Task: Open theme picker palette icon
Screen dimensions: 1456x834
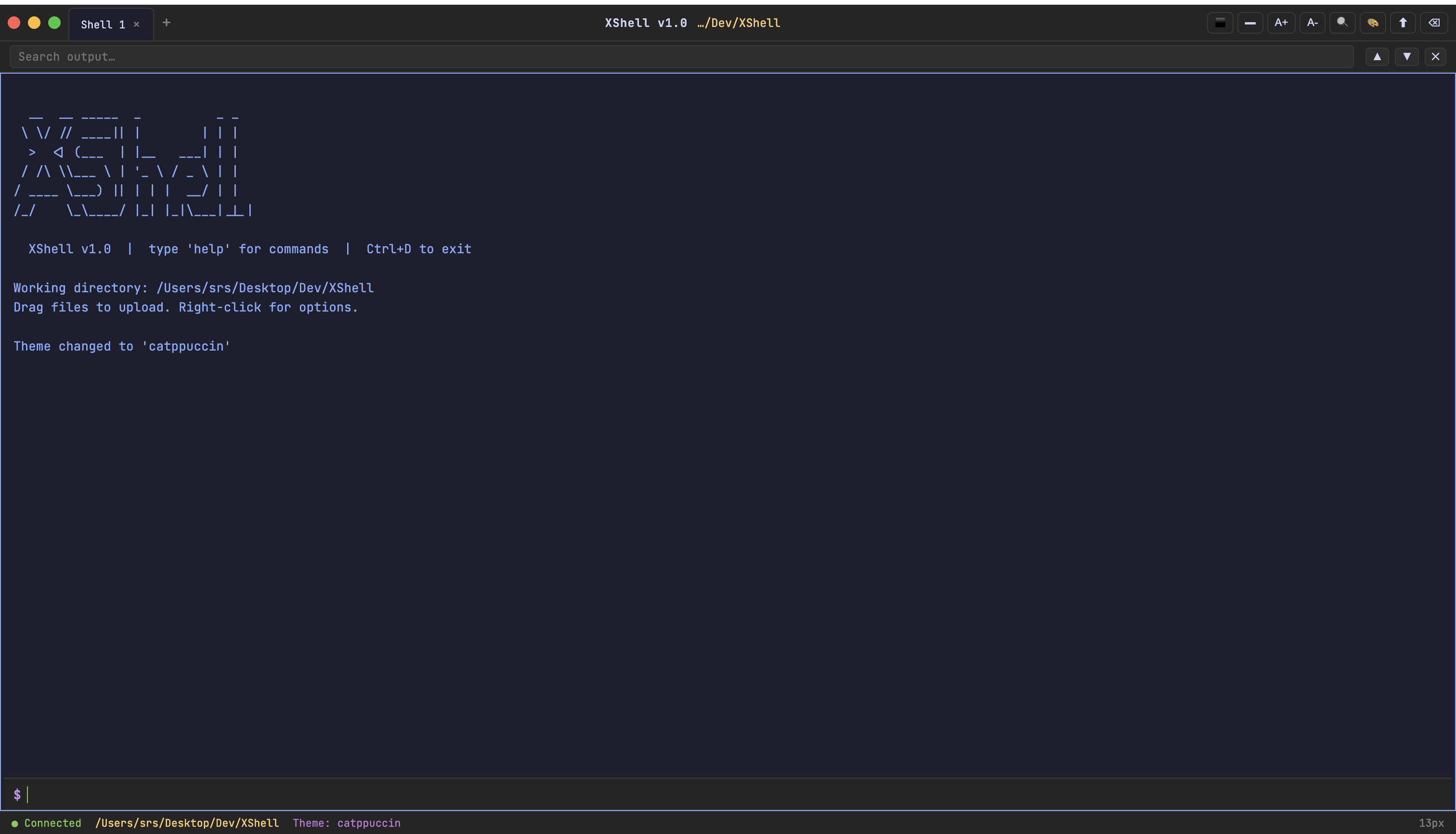Action: 1373,23
